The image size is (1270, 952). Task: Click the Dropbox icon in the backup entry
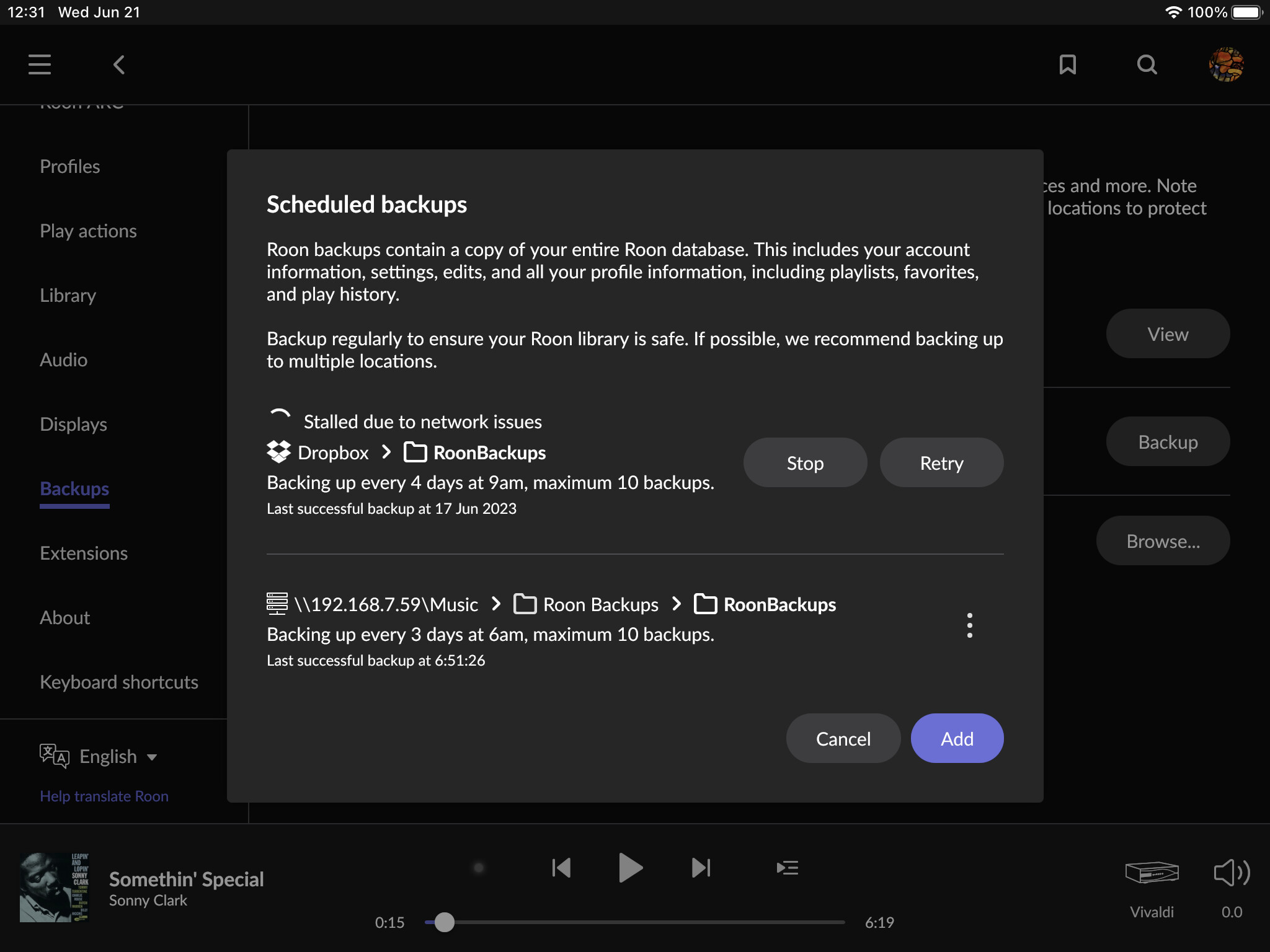[278, 452]
